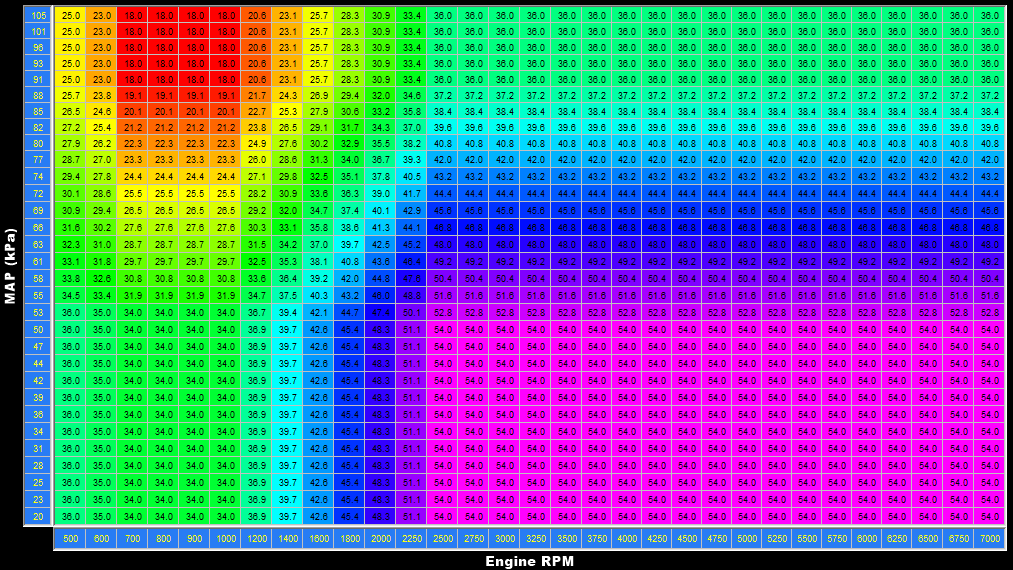The height and width of the screenshot is (570, 1013).
Task: Select the 7000 RPM column header
Action: pyautogui.click(x=989, y=538)
